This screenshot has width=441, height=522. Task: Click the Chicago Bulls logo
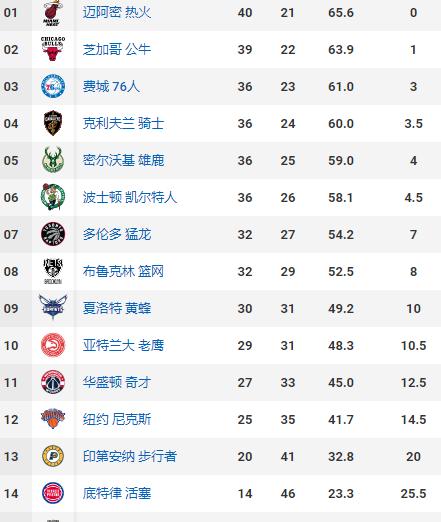pyautogui.click(x=53, y=49)
